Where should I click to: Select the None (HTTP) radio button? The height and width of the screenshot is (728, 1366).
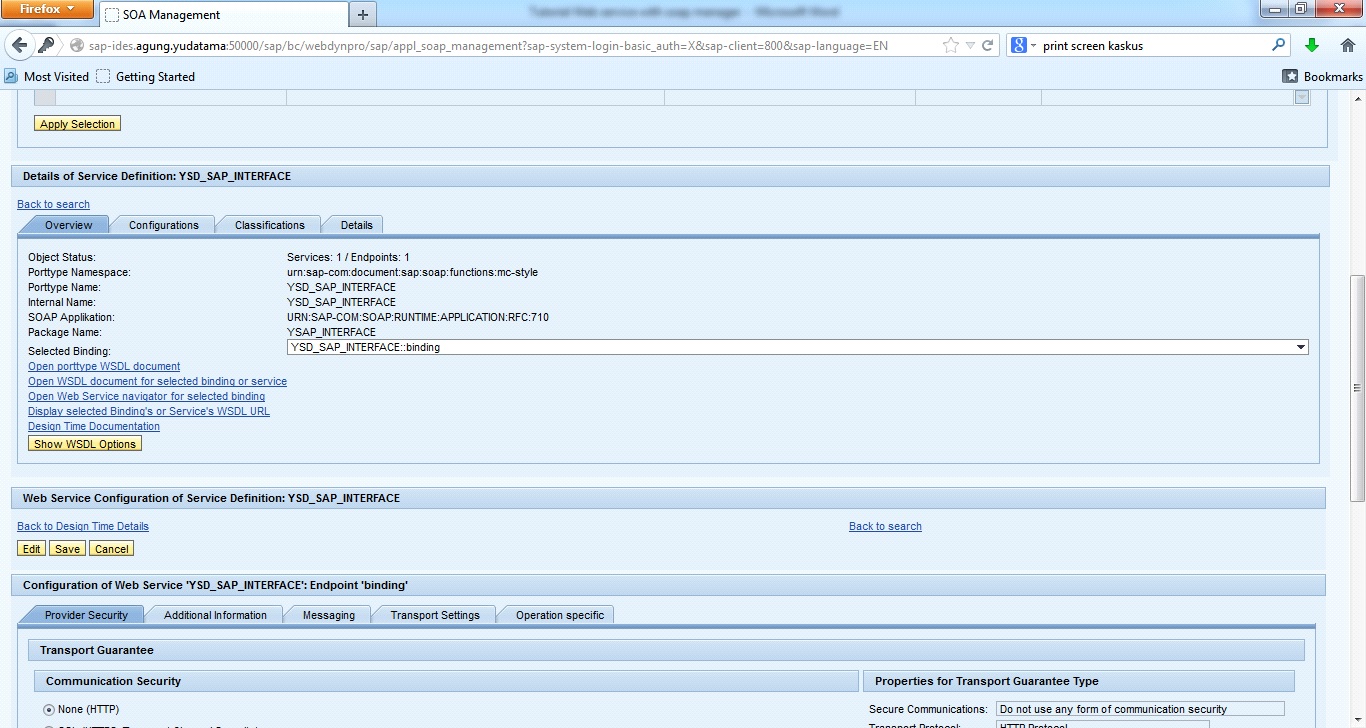pos(48,709)
